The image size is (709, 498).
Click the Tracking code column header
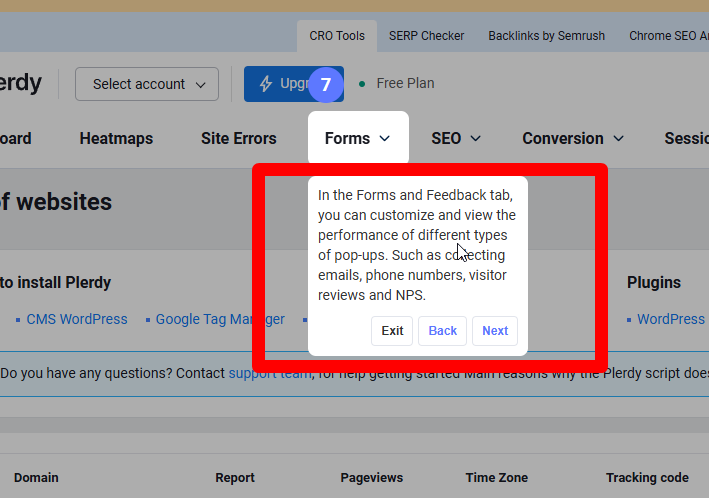(647, 478)
